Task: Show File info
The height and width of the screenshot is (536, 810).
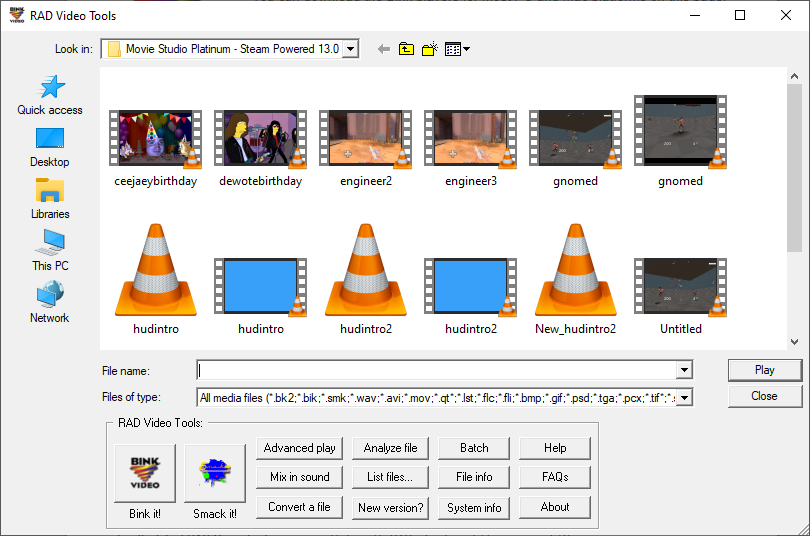Action: [474, 477]
